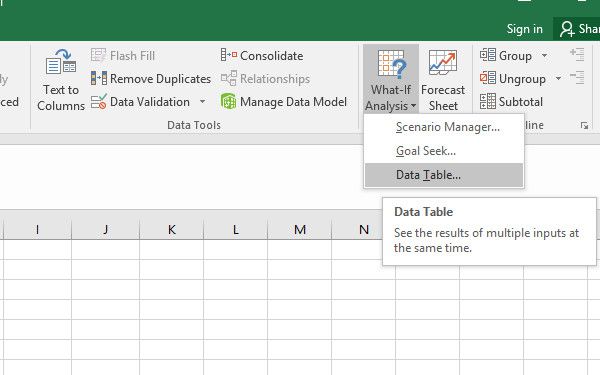
Task: Open Manage Data Model
Action: (x=284, y=102)
